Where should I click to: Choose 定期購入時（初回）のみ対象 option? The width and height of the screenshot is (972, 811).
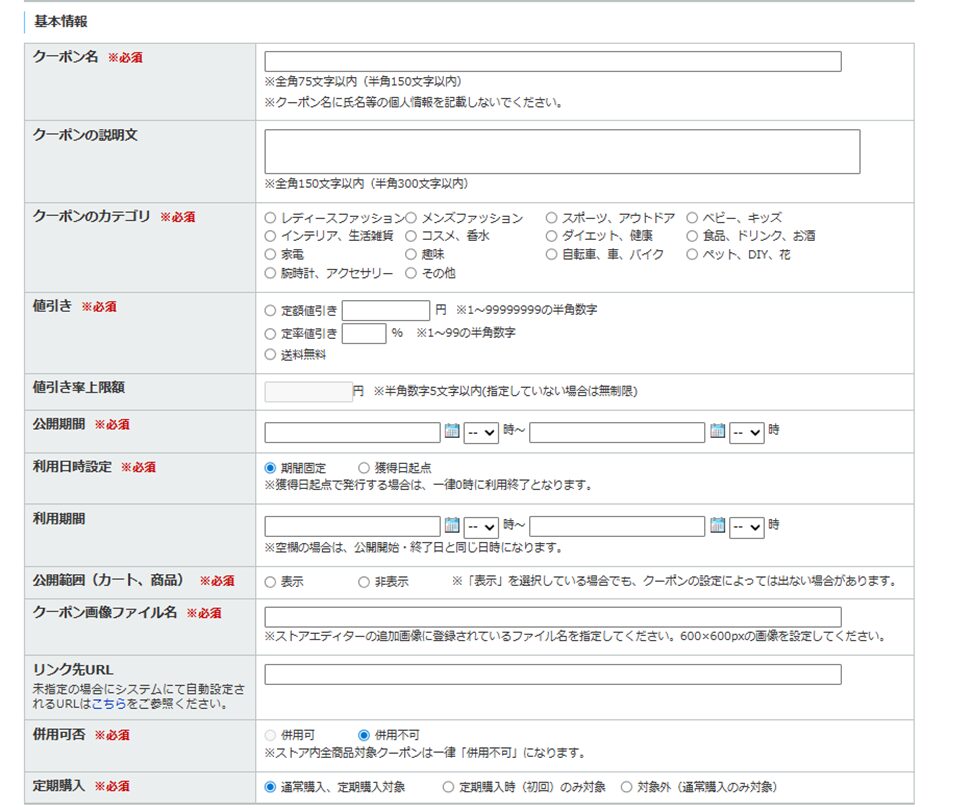pos(447,786)
